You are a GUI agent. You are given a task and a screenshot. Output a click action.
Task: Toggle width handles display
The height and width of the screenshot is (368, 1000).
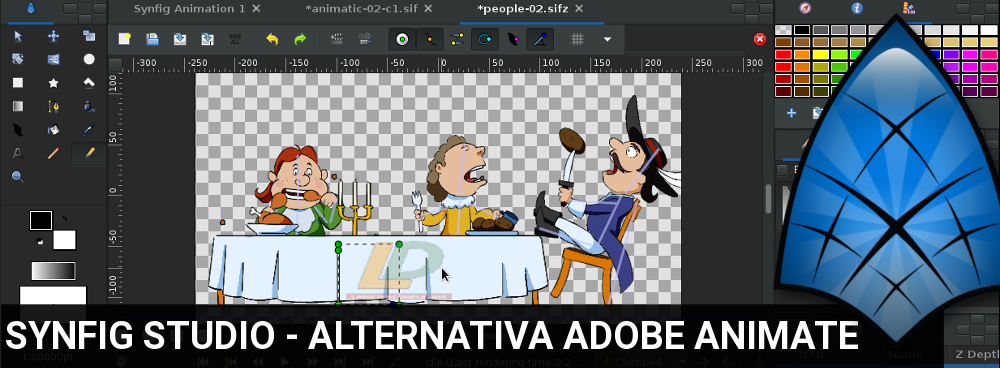point(512,40)
